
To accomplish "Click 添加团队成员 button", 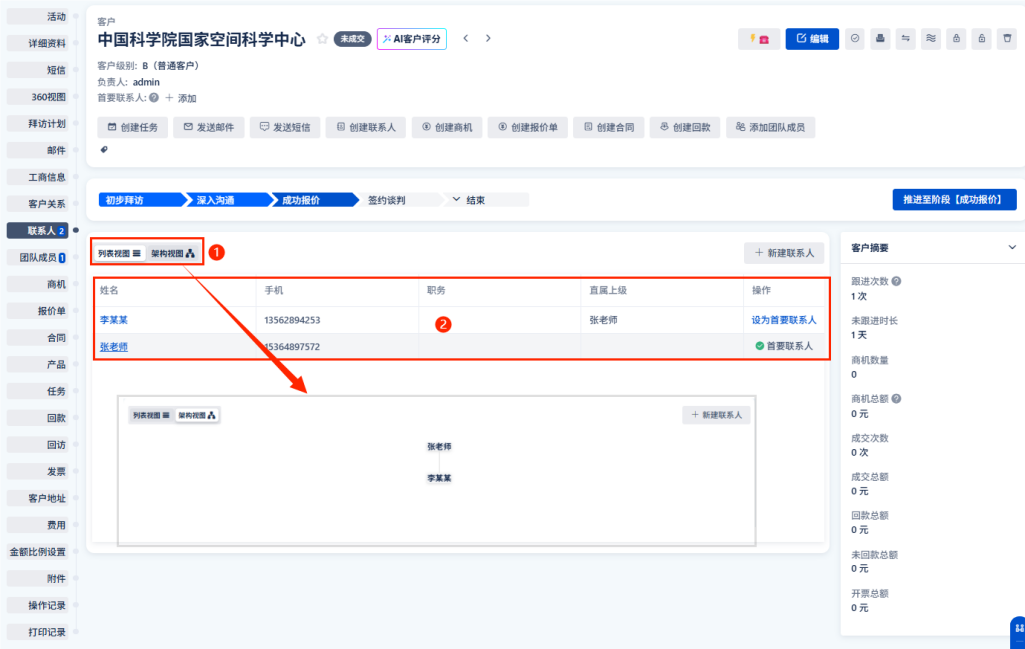I will (x=771, y=127).
